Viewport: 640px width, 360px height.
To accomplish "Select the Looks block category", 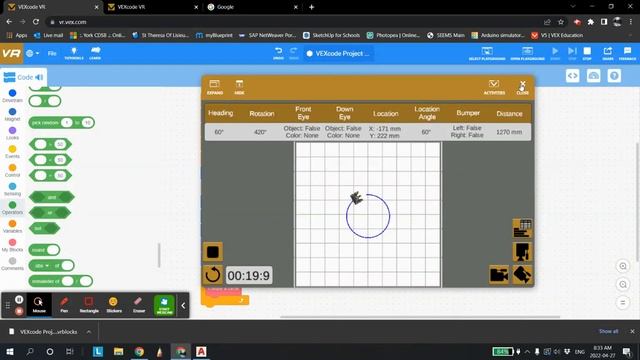I will [x=12, y=133].
